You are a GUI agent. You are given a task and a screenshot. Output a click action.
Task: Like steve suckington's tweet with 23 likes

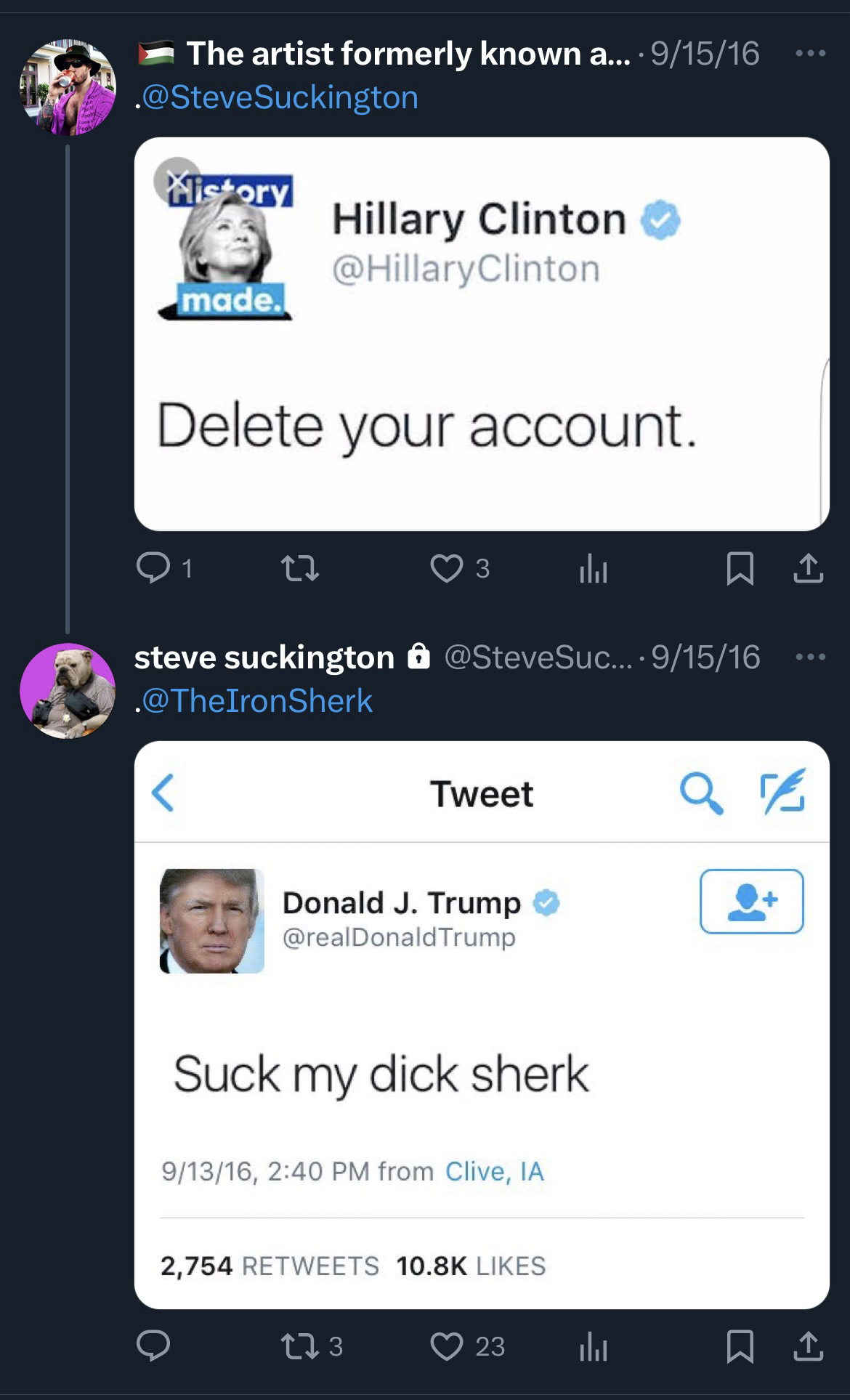(446, 1346)
